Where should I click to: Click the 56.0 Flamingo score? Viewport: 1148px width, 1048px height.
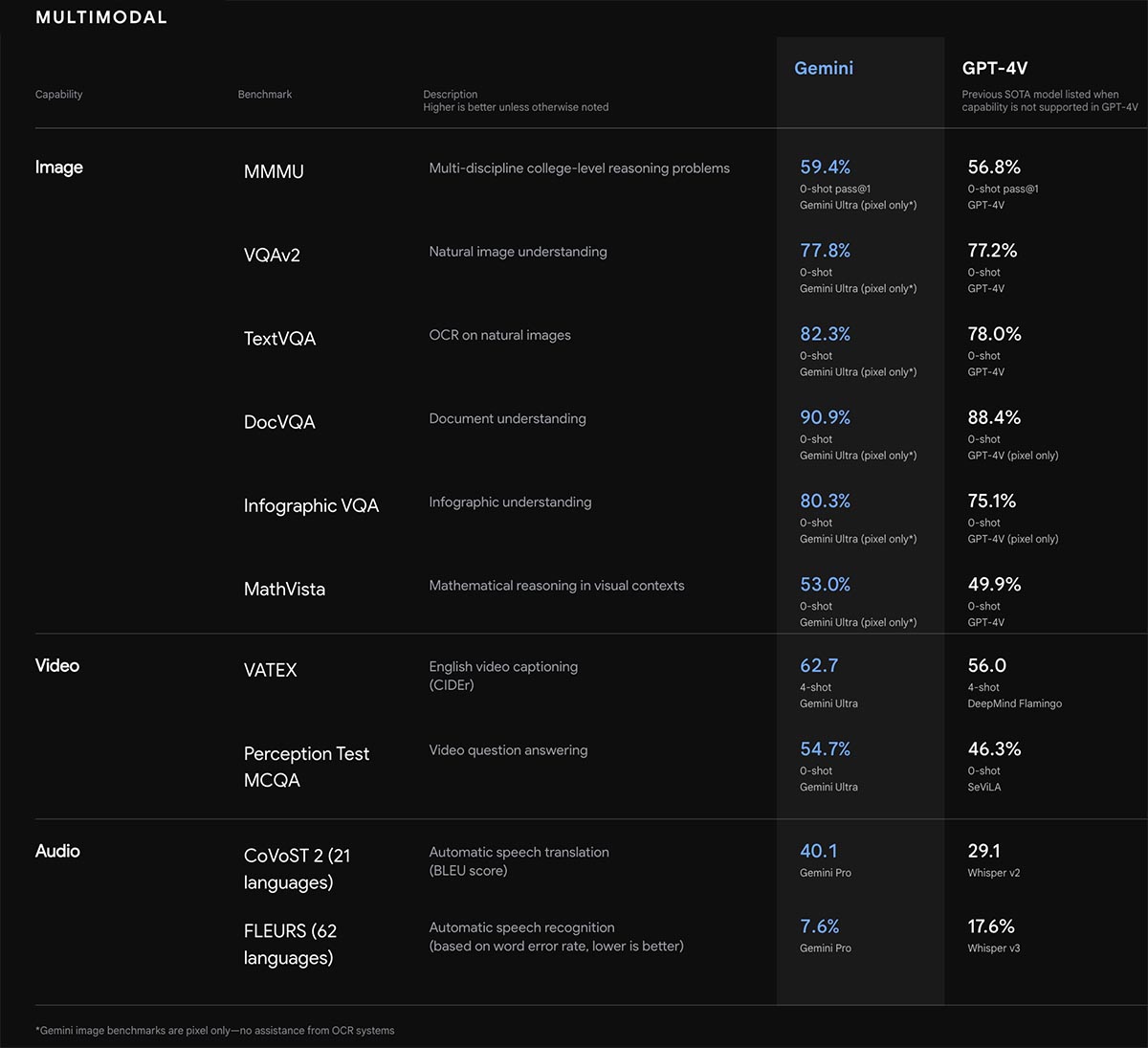986,665
